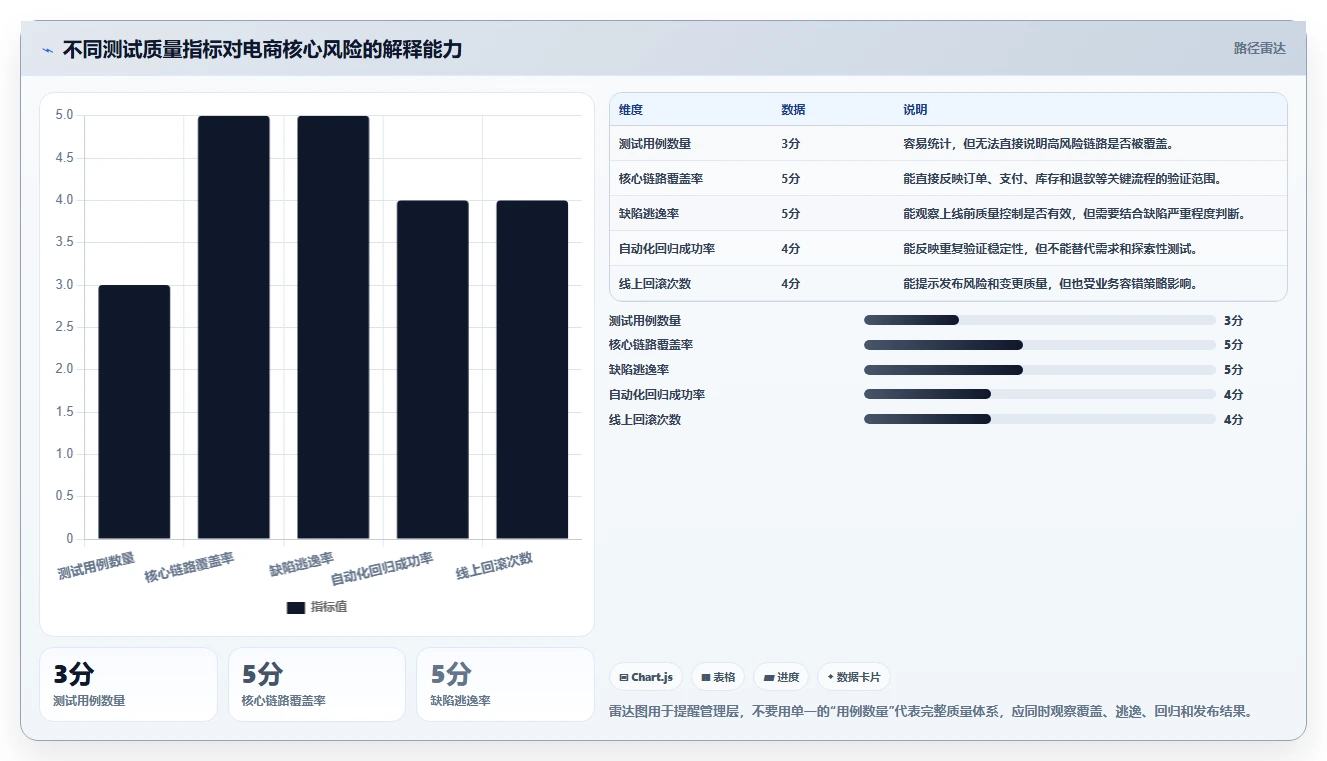1327x761 pixels.
Task: Click the 缺陷逃逸率 progress bar
Action: click(x=1040, y=370)
